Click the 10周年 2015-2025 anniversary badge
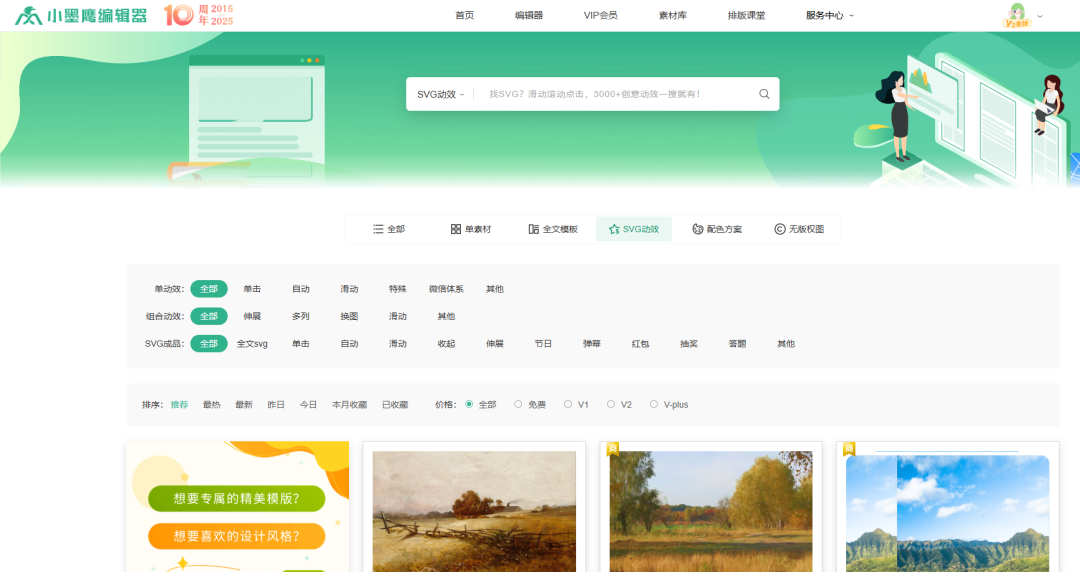Screen dimensions: 1080x572 click(198, 15)
